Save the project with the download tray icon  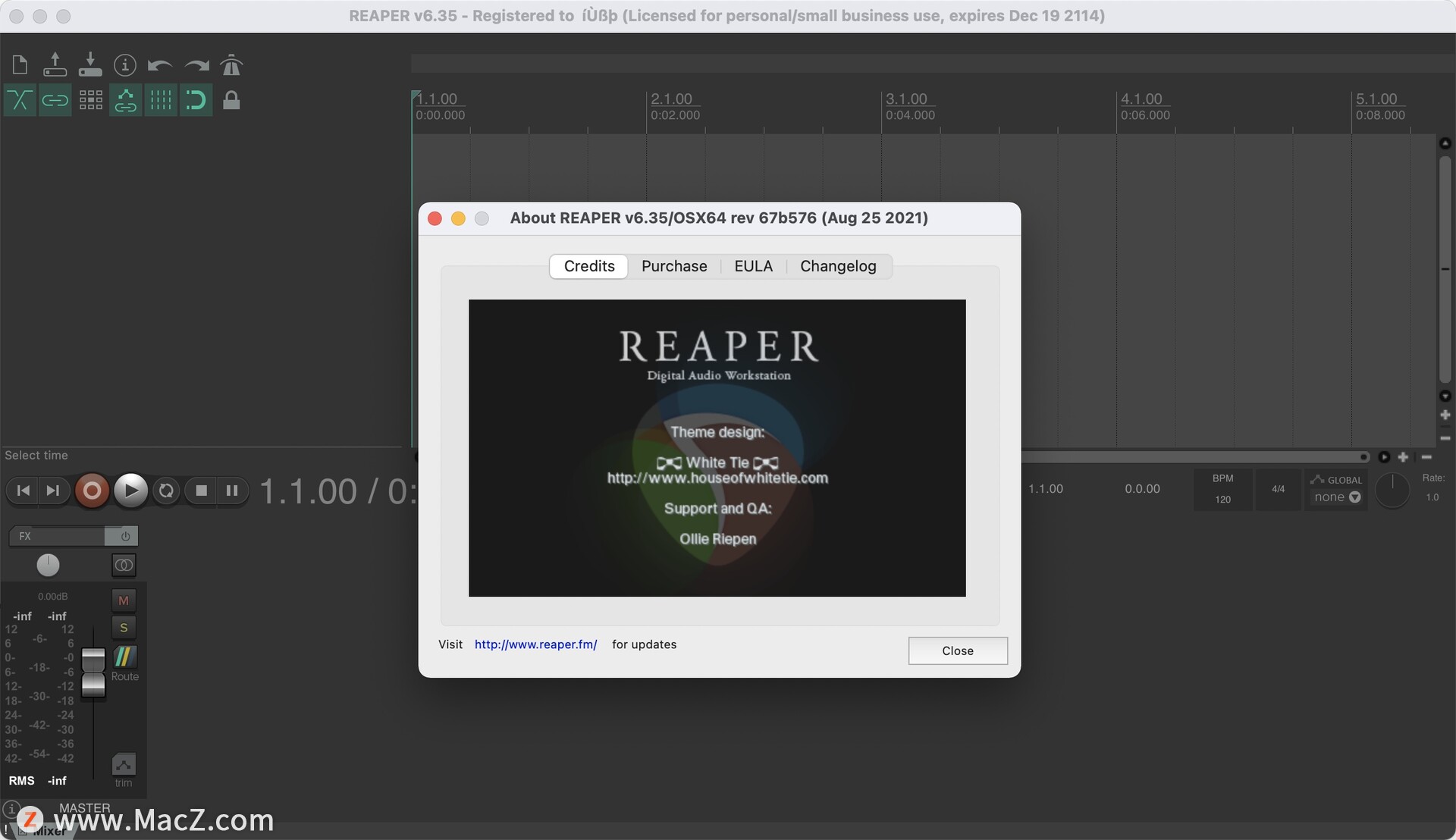point(90,65)
